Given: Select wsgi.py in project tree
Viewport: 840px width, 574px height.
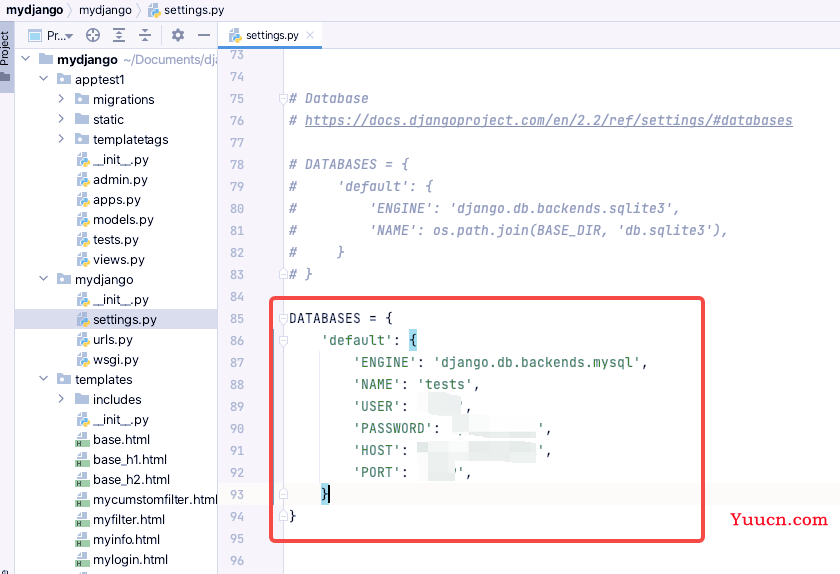Looking at the screenshot, I should tap(107, 360).
